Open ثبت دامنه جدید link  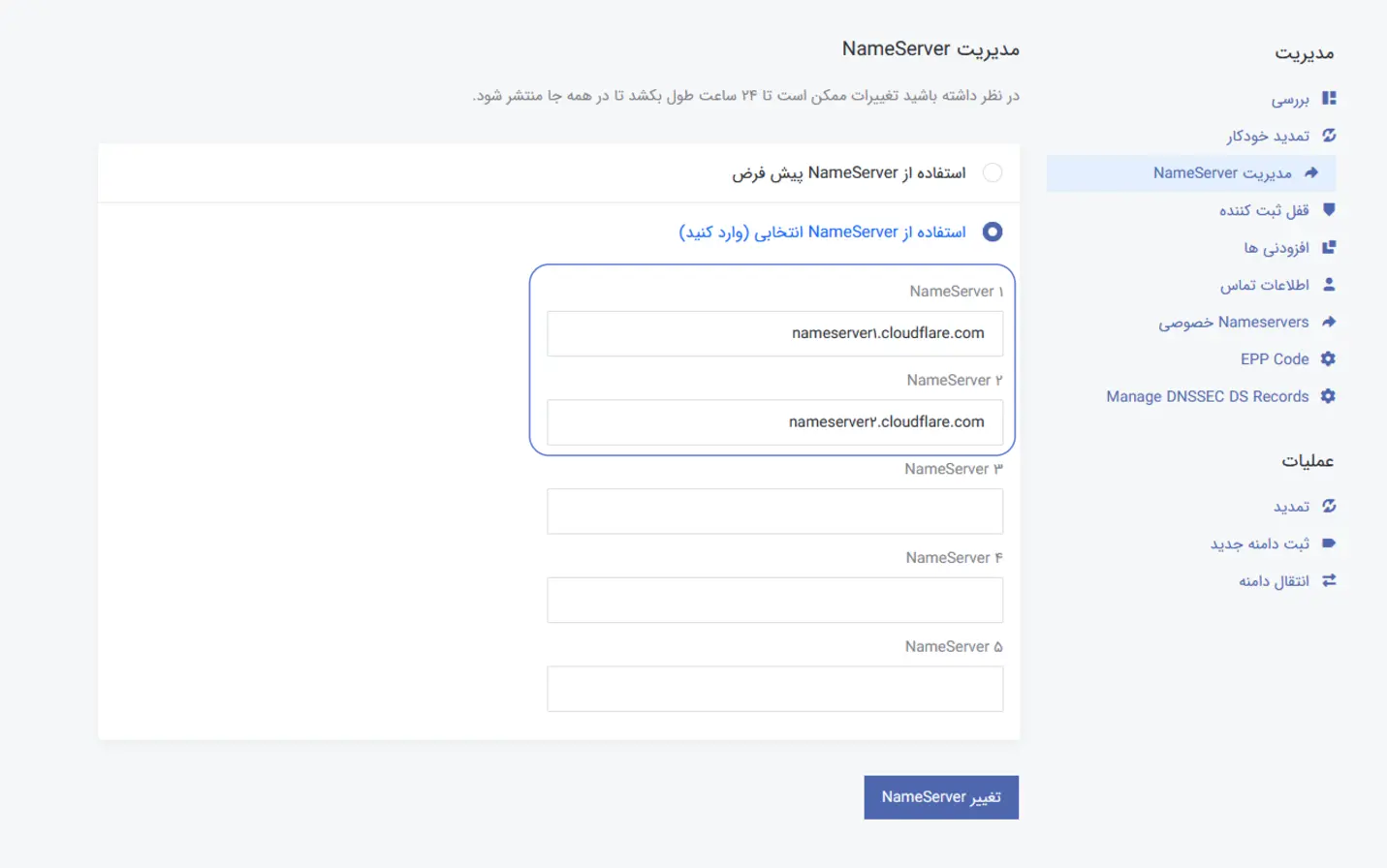tap(1260, 543)
